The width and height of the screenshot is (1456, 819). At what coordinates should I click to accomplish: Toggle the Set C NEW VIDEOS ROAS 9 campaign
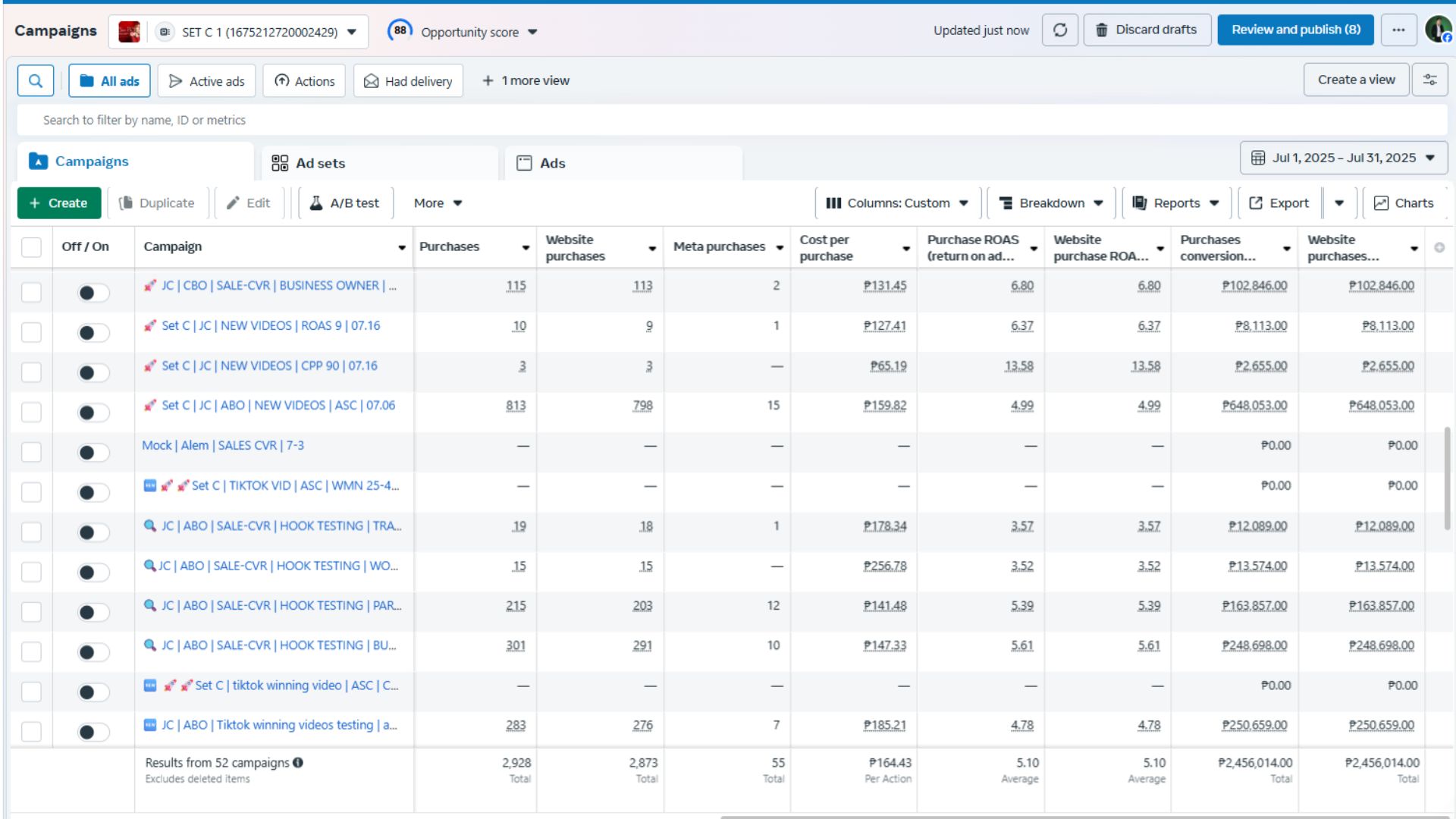click(93, 333)
